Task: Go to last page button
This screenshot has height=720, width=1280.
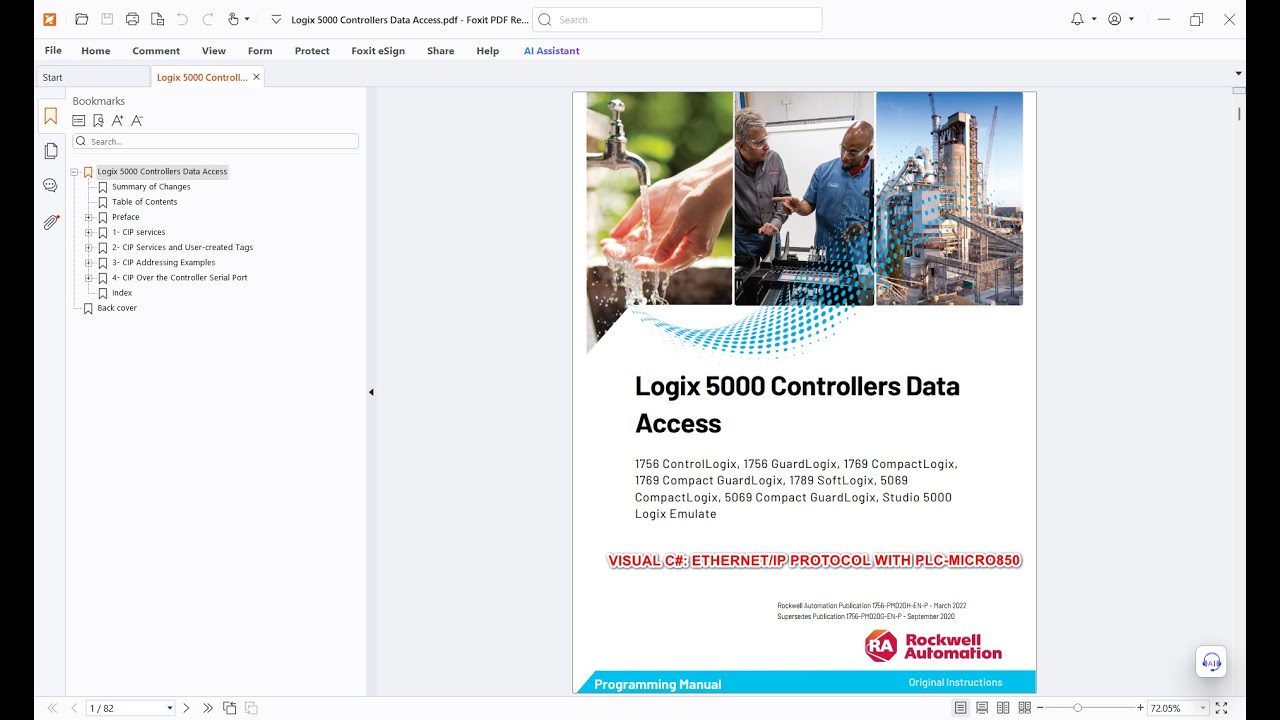Action: [x=207, y=708]
